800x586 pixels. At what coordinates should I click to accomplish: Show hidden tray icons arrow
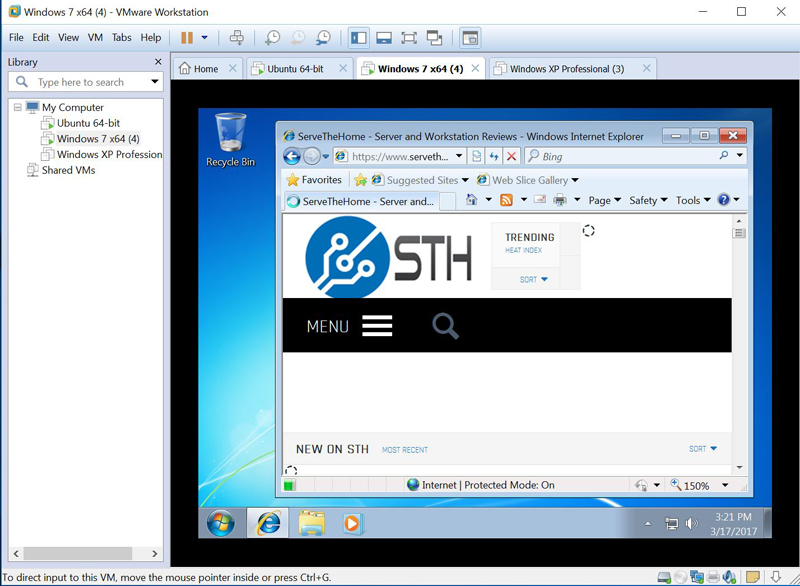[648, 523]
